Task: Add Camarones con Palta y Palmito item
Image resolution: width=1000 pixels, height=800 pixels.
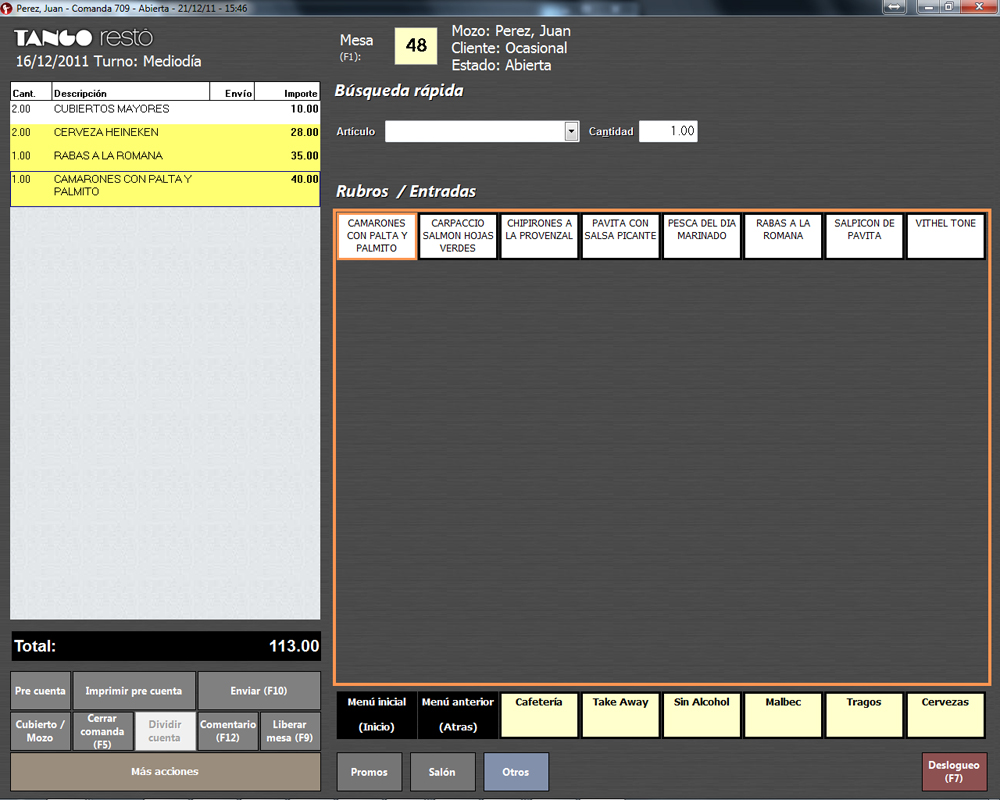Action: [x=377, y=236]
